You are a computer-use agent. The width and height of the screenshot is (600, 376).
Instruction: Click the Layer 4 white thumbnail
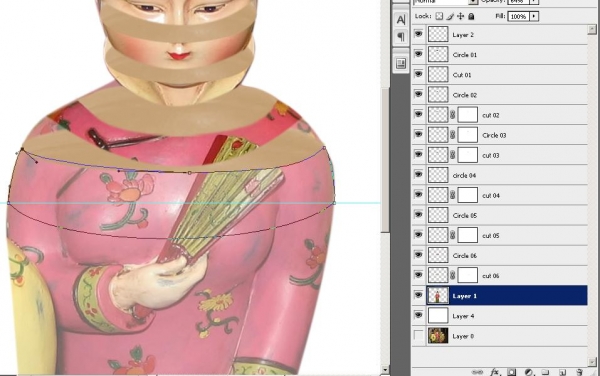click(438, 316)
